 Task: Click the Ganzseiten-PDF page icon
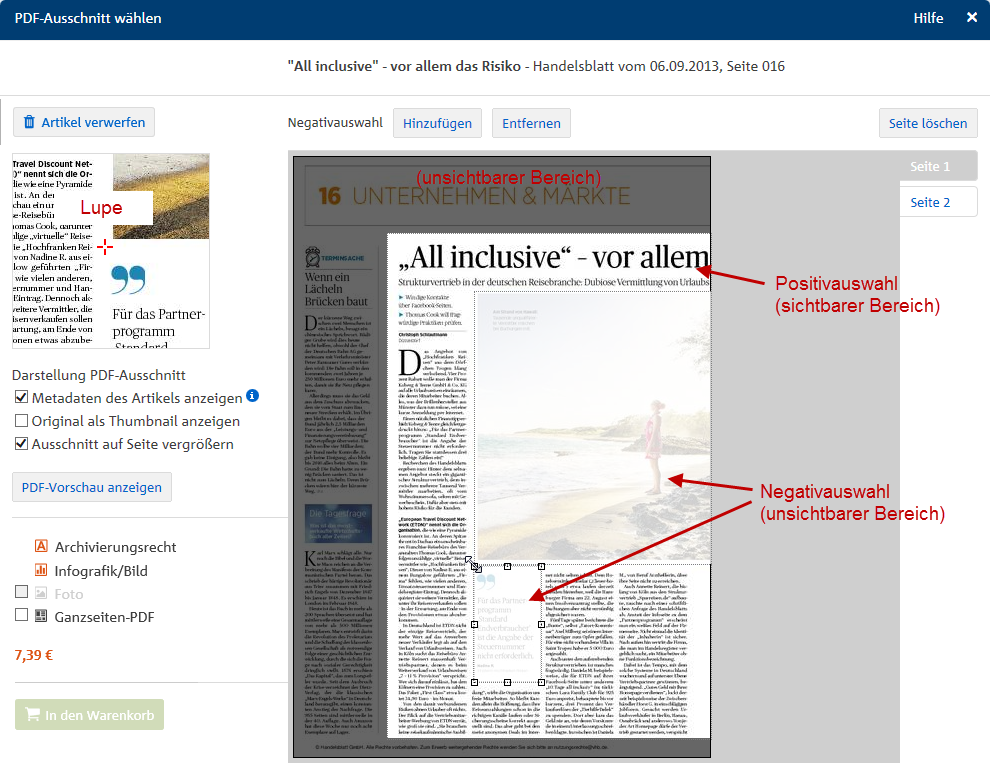pos(41,616)
